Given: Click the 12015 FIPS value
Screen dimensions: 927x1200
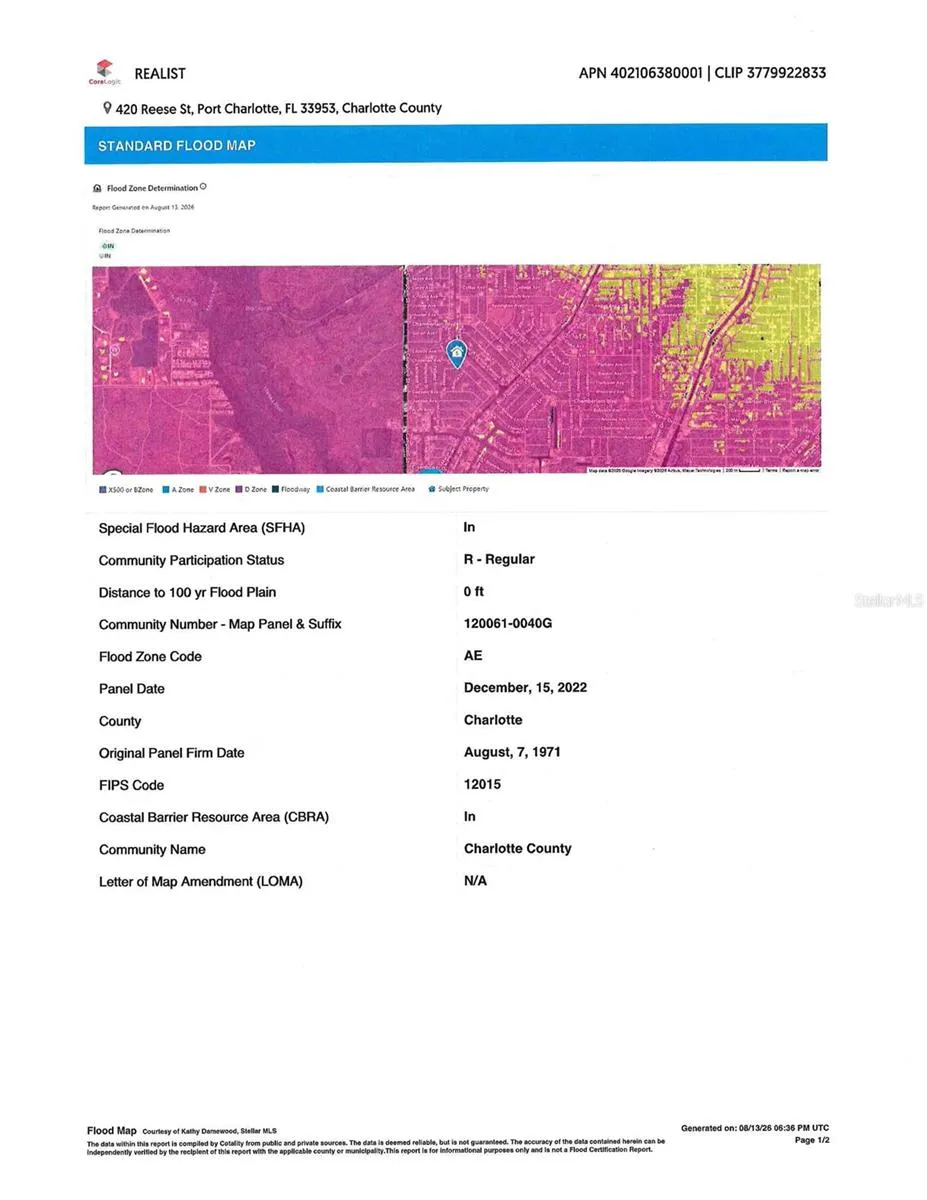Looking at the screenshot, I should (x=482, y=784).
